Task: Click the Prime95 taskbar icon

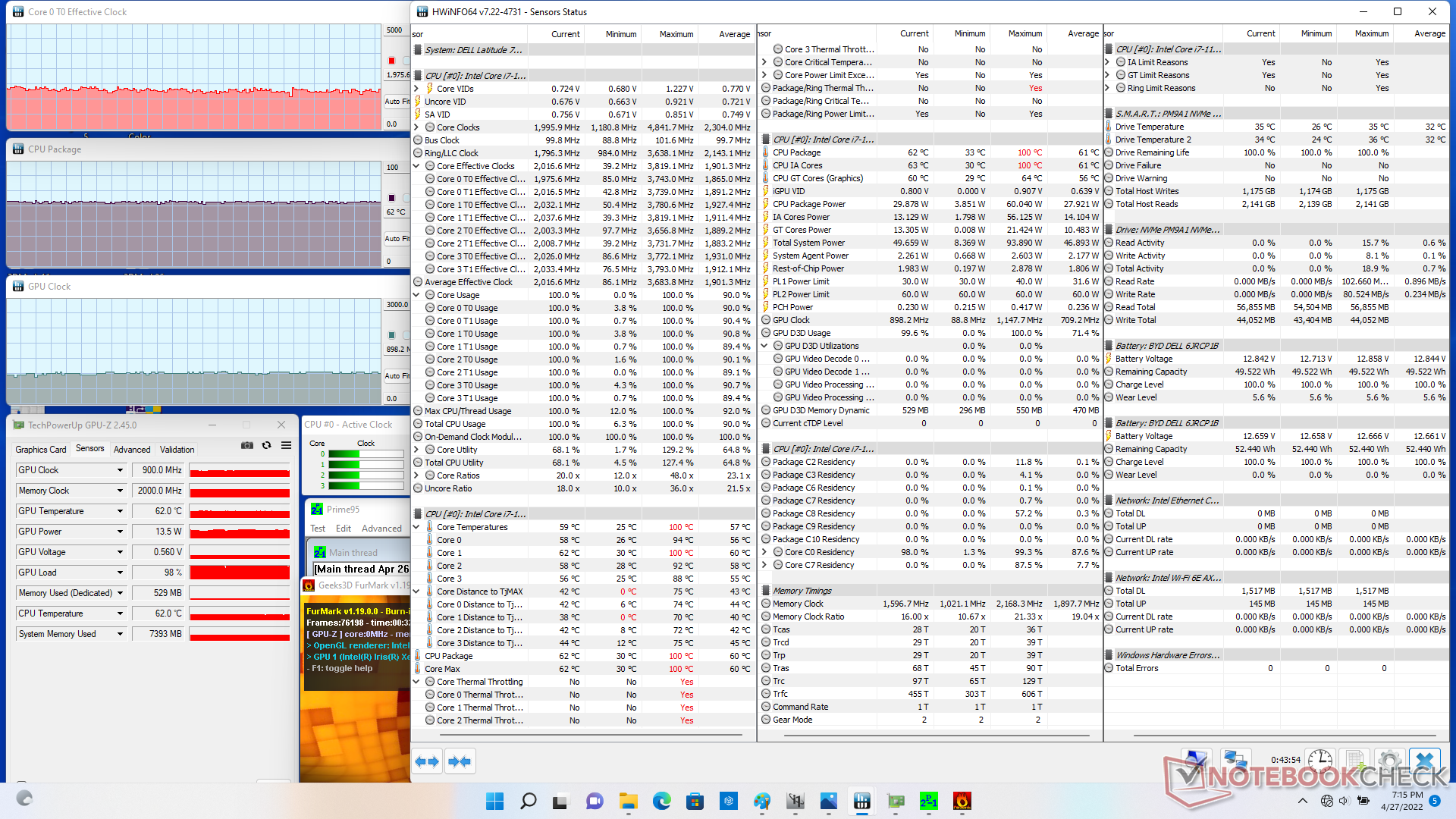Action: 928,801
